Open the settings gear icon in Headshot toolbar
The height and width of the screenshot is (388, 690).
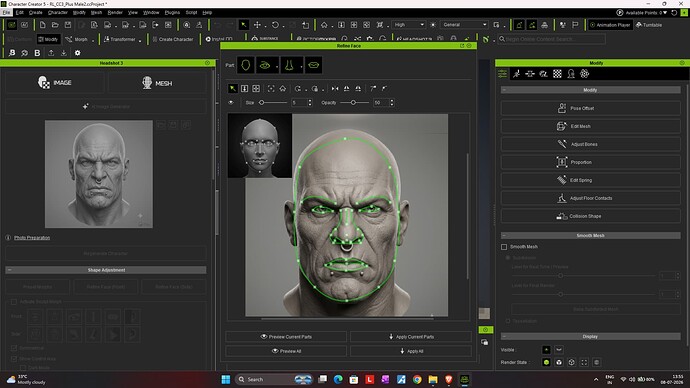click(x=77, y=53)
